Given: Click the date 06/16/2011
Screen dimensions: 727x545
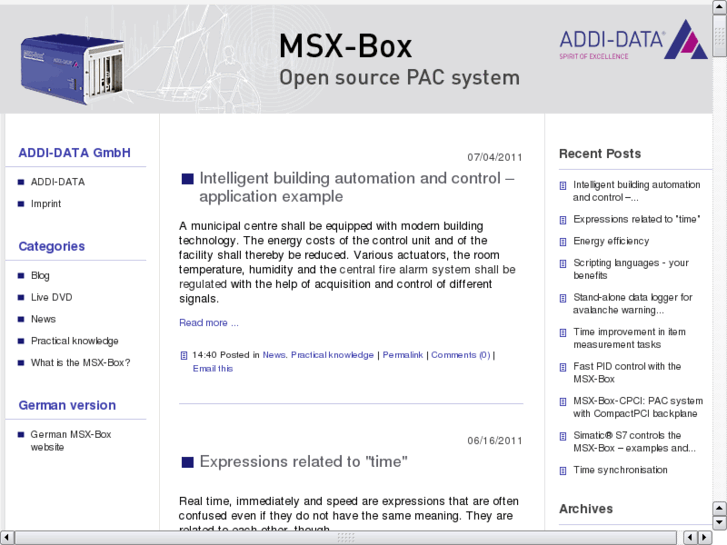Looking at the screenshot, I should click(495, 441).
